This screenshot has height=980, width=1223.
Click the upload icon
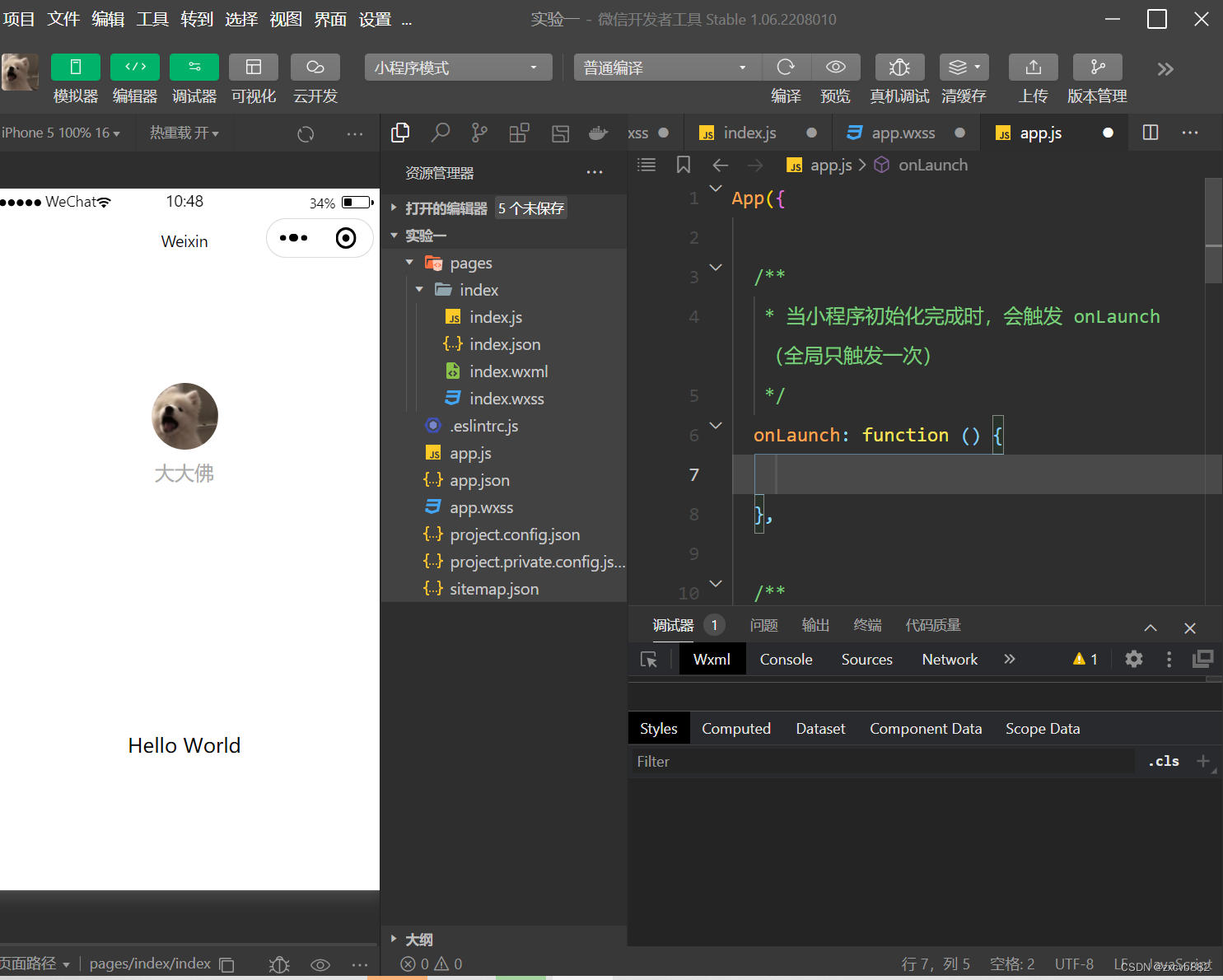1034,68
